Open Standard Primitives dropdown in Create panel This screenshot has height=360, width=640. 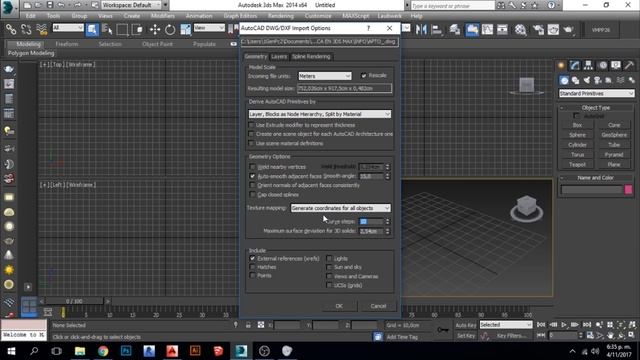point(596,93)
